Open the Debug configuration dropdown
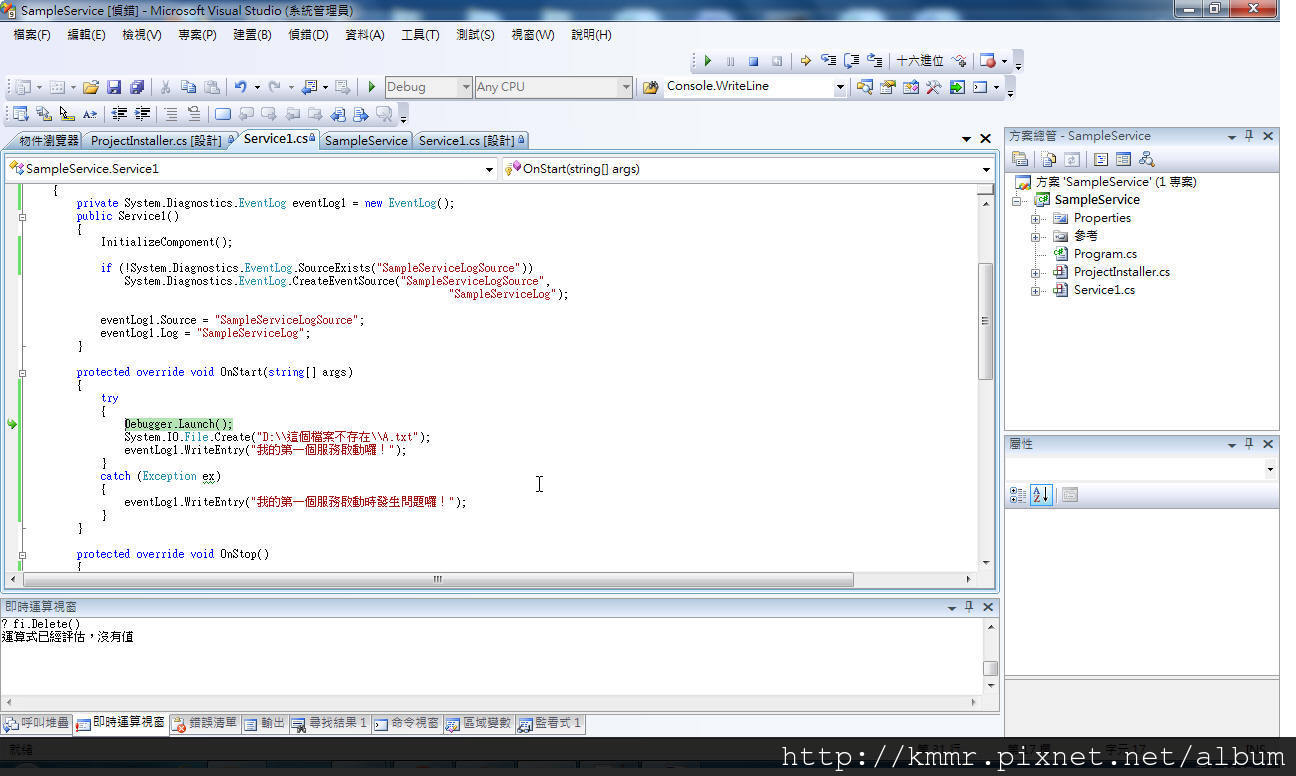The image size is (1296, 776). pos(465,87)
